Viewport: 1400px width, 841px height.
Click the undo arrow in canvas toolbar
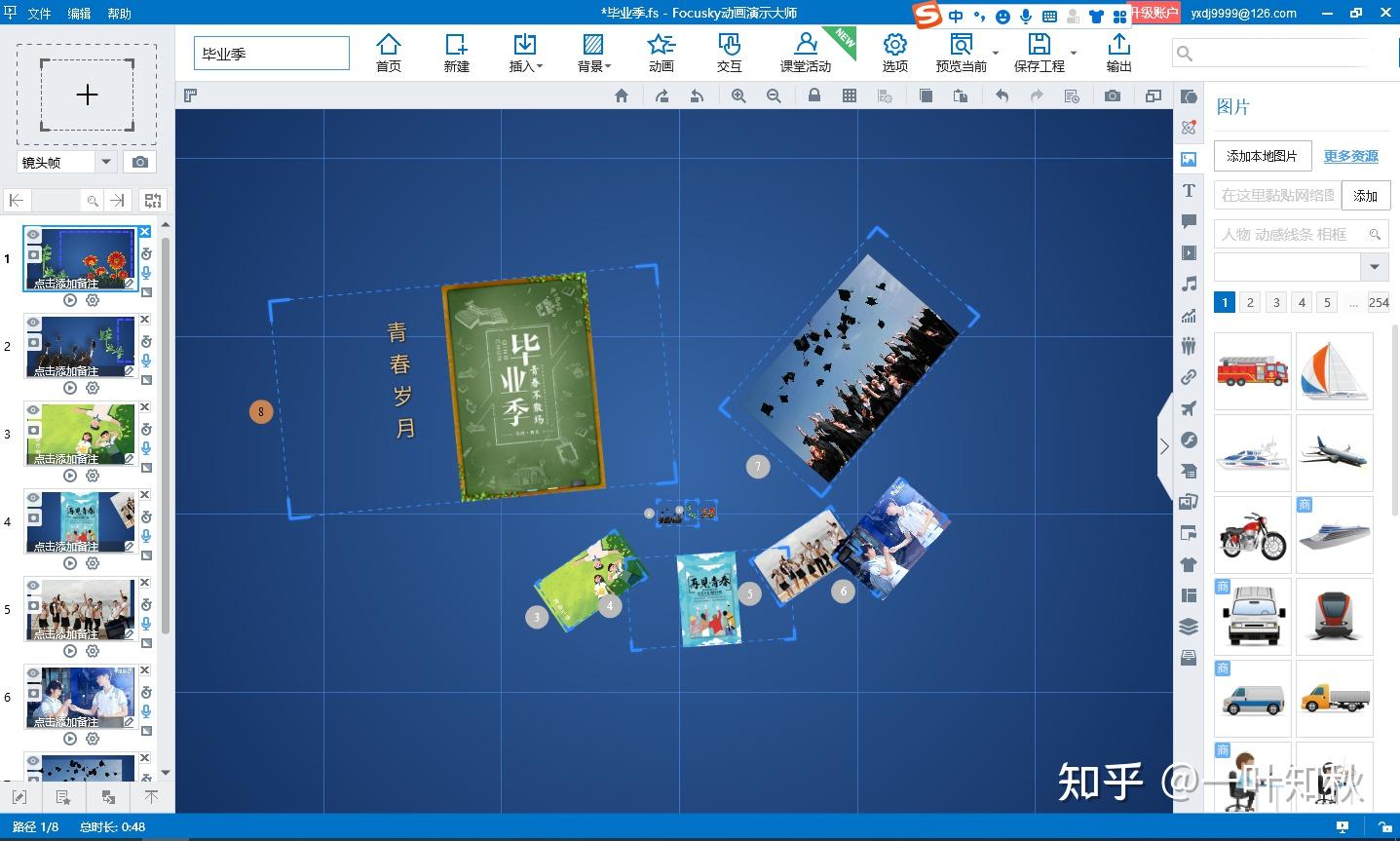(x=1002, y=96)
